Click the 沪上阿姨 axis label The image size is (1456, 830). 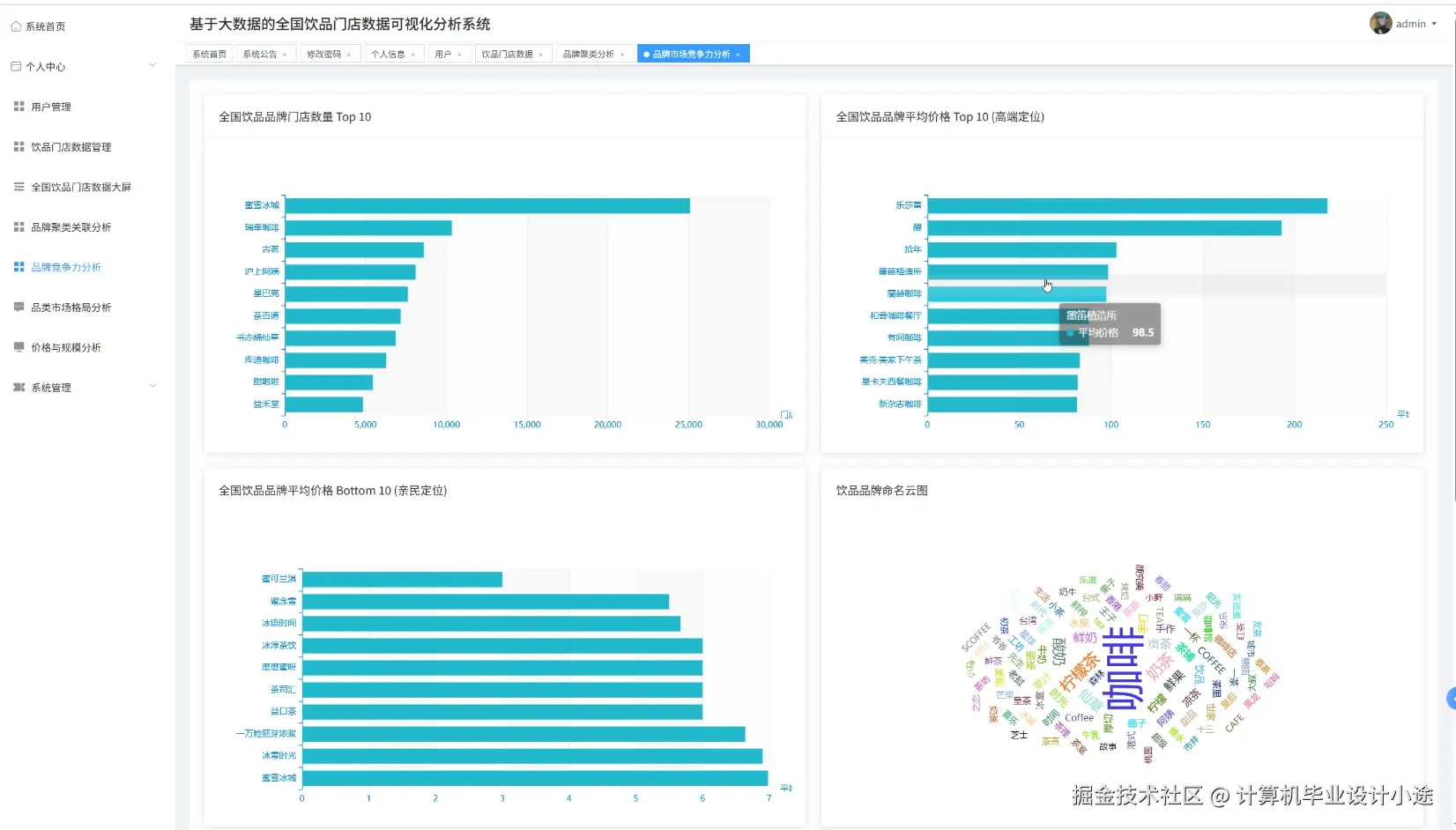click(x=262, y=271)
